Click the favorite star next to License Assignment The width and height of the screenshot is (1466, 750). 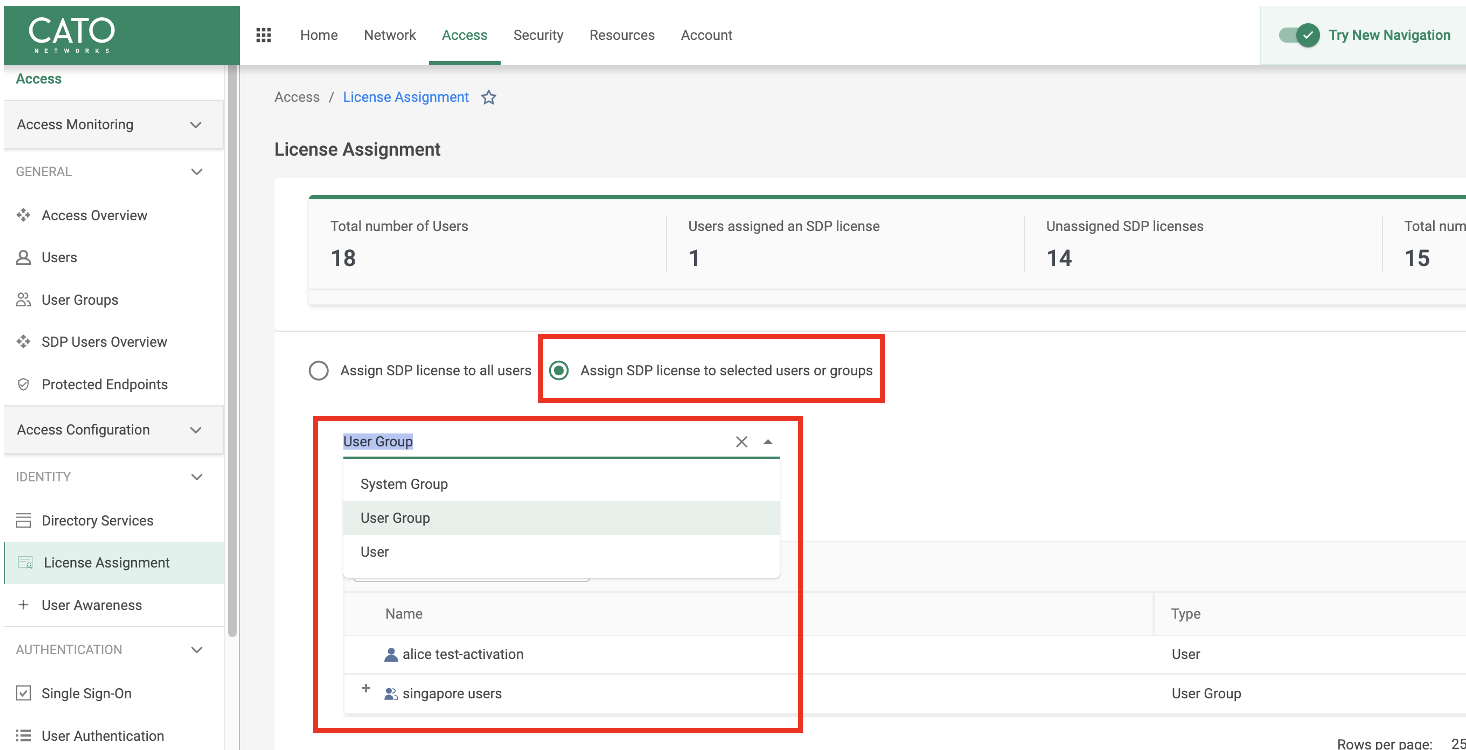coord(488,97)
